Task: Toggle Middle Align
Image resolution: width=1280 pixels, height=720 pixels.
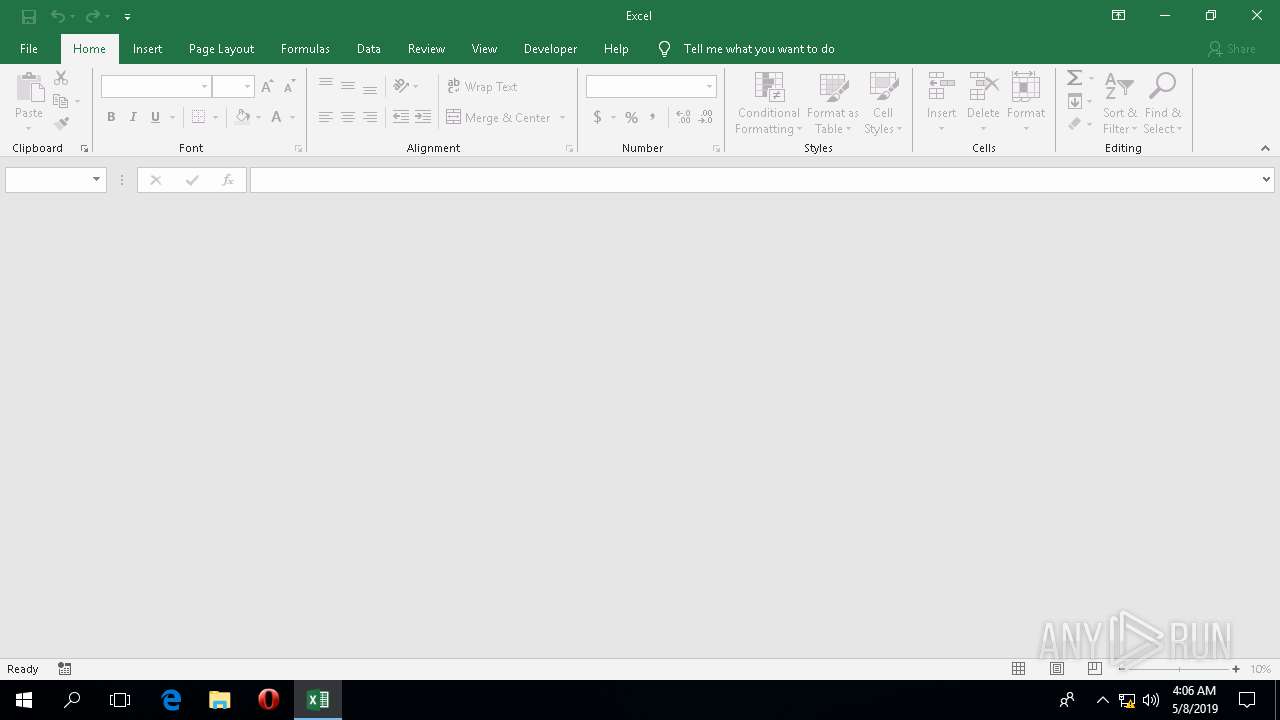Action: [x=348, y=86]
